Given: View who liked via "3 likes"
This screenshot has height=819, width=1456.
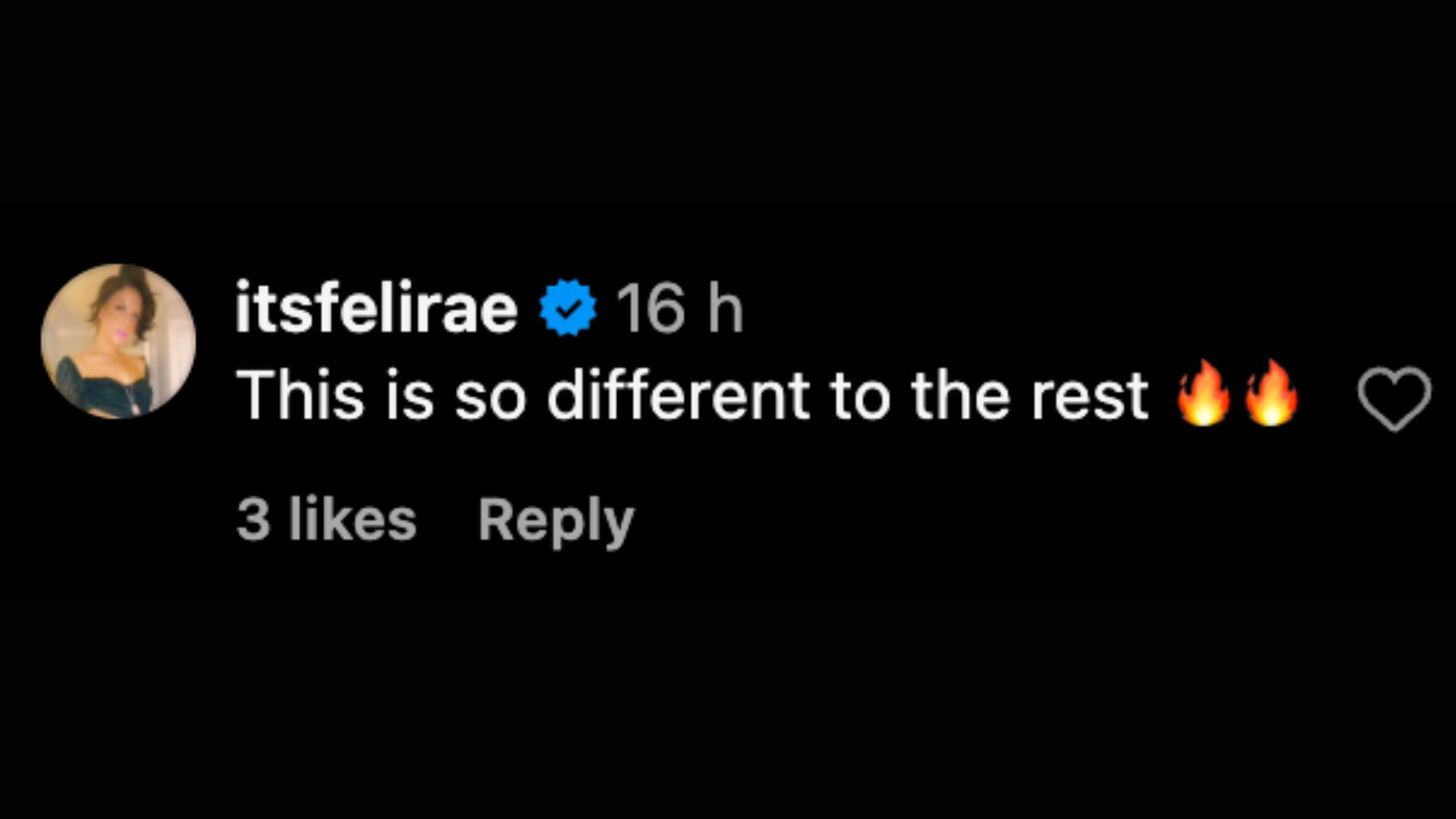Looking at the screenshot, I should 326,520.
